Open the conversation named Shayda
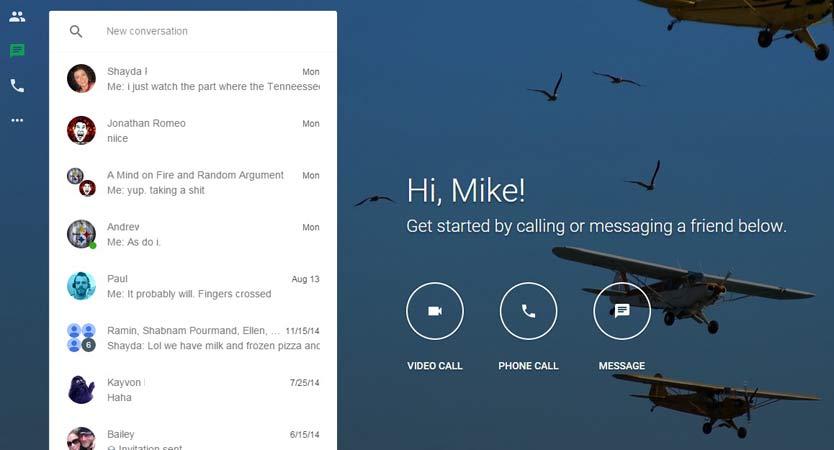834x450 pixels. coord(193,79)
